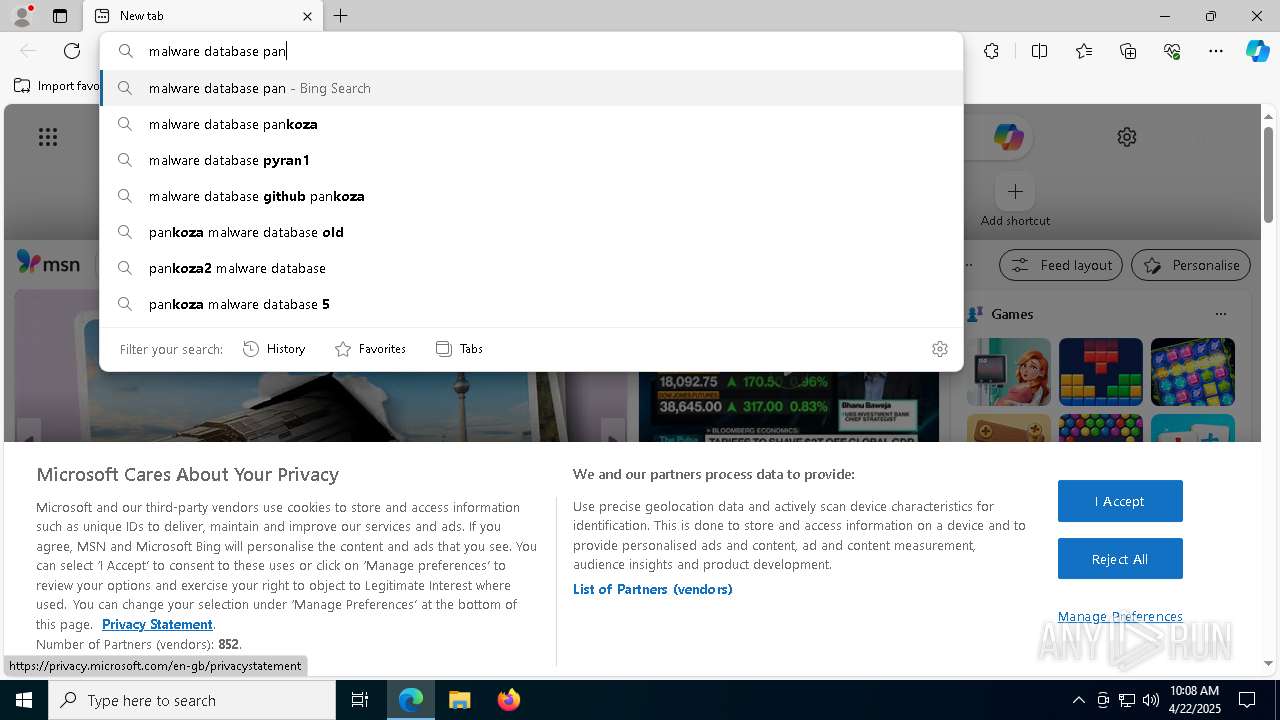Open the volume control tray icon
Screen dimensions: 1280x720
coord(1150,700)
